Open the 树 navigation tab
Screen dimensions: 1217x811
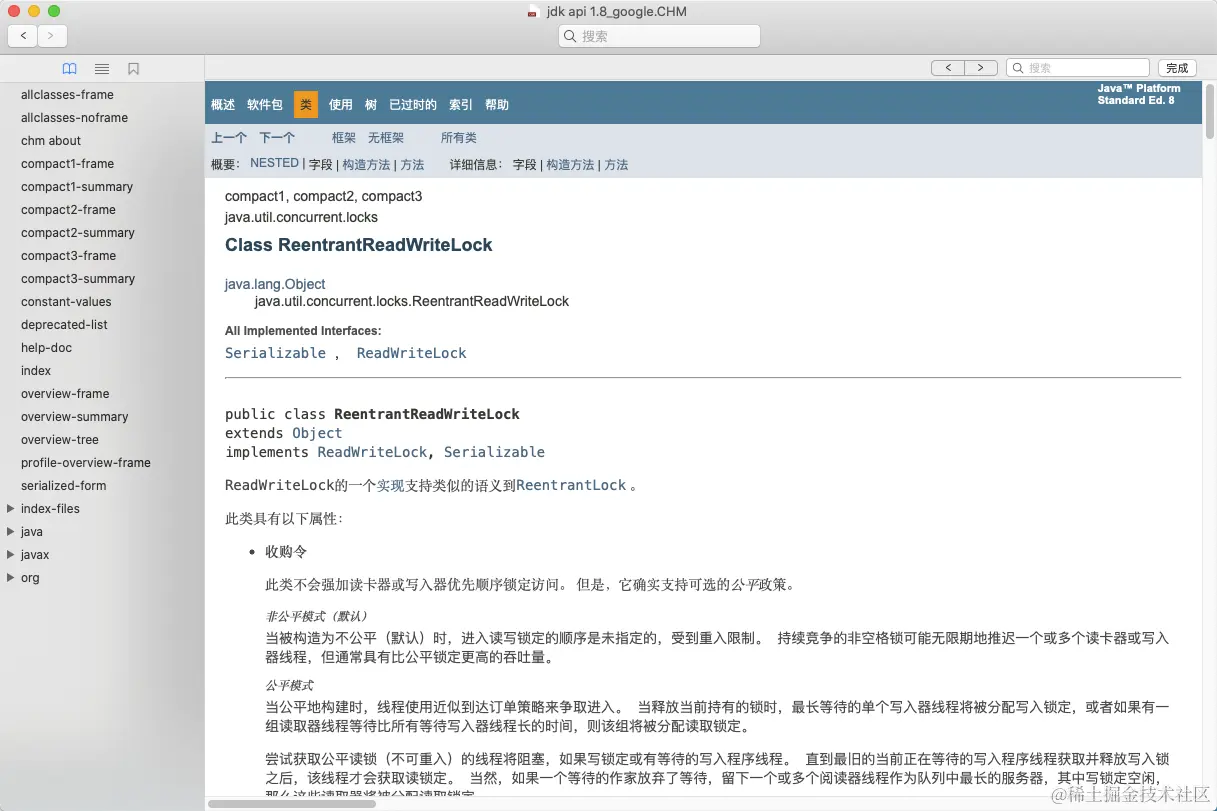tap(371, 105)
